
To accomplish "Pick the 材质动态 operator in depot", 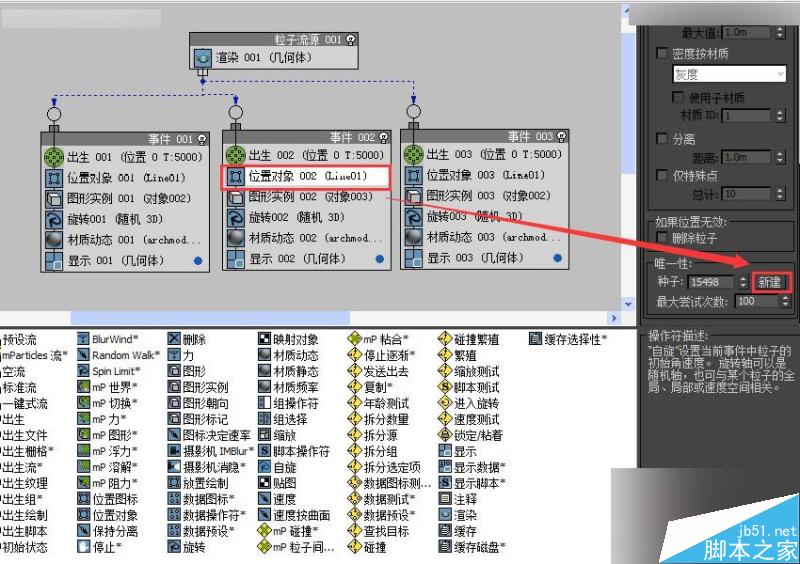I will click(x=288, y=355).
